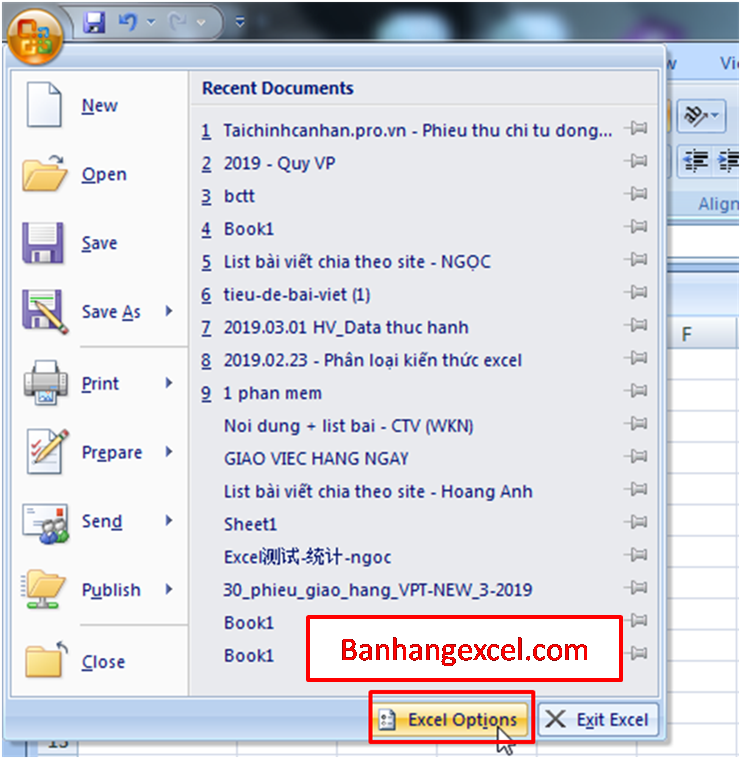The height and width of the screenshot is (759, 741).
Task: Click the Excel Options button
Action: coord(450,719)
